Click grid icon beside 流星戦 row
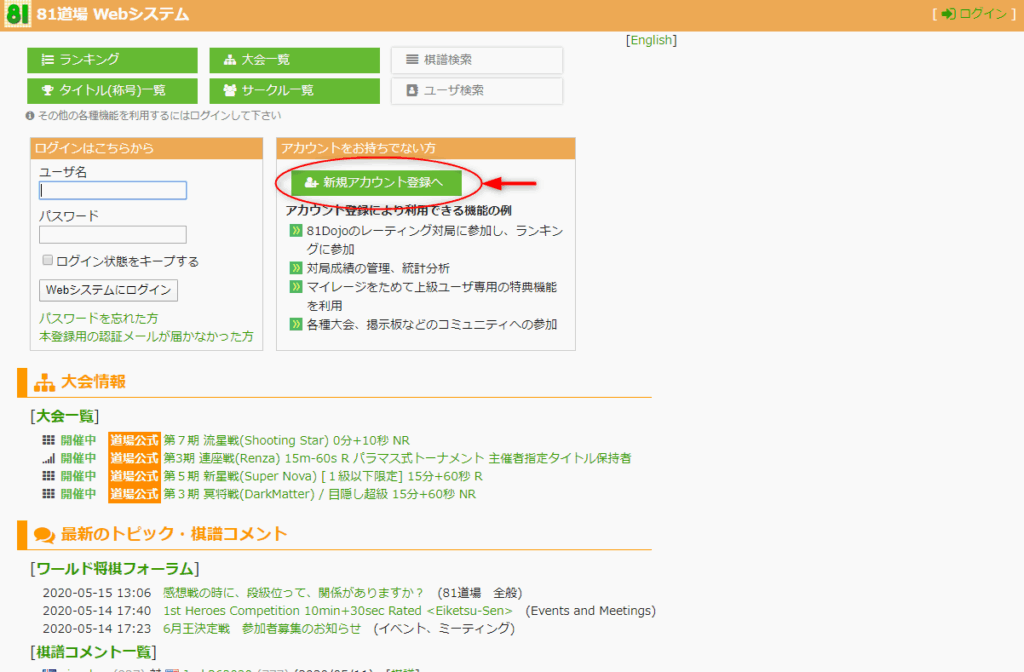This screenshot has height=672, width=1024. (48, 440)
